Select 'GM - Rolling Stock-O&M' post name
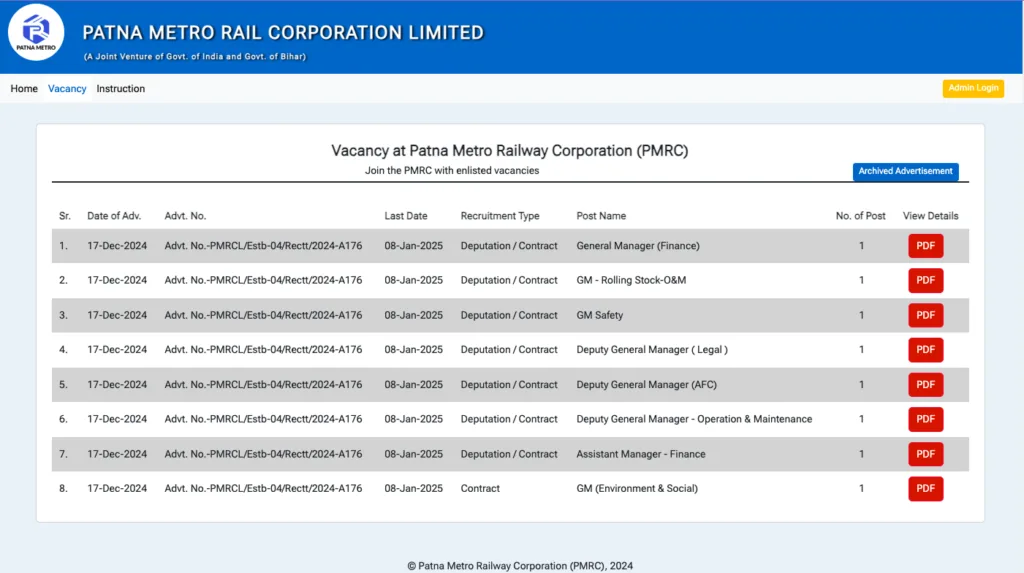This screenshot has width=1024, height=573. [631, 280]
